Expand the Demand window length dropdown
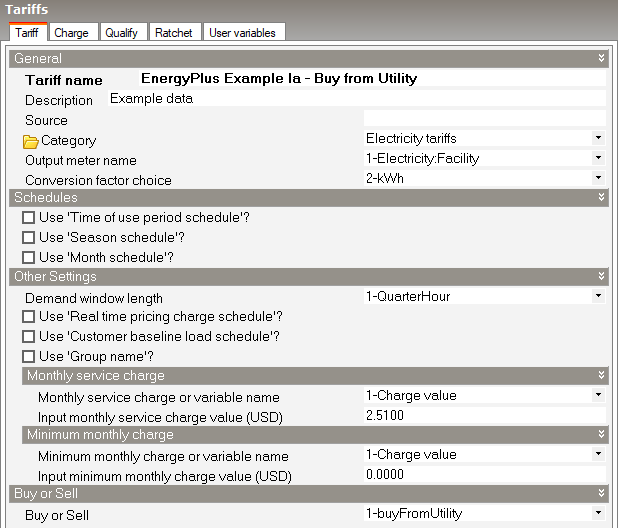618x528 pixels. tap(598, 297)
